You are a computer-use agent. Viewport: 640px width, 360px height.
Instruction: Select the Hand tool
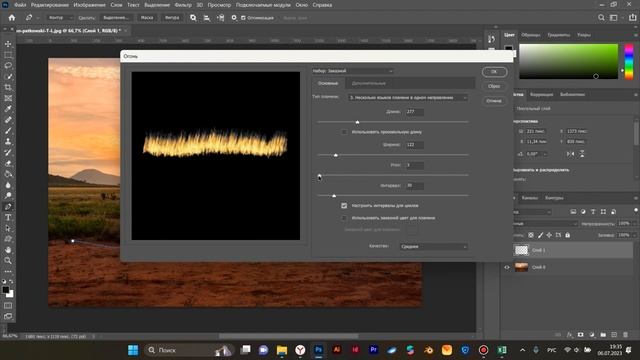click(x=8, y=250)
